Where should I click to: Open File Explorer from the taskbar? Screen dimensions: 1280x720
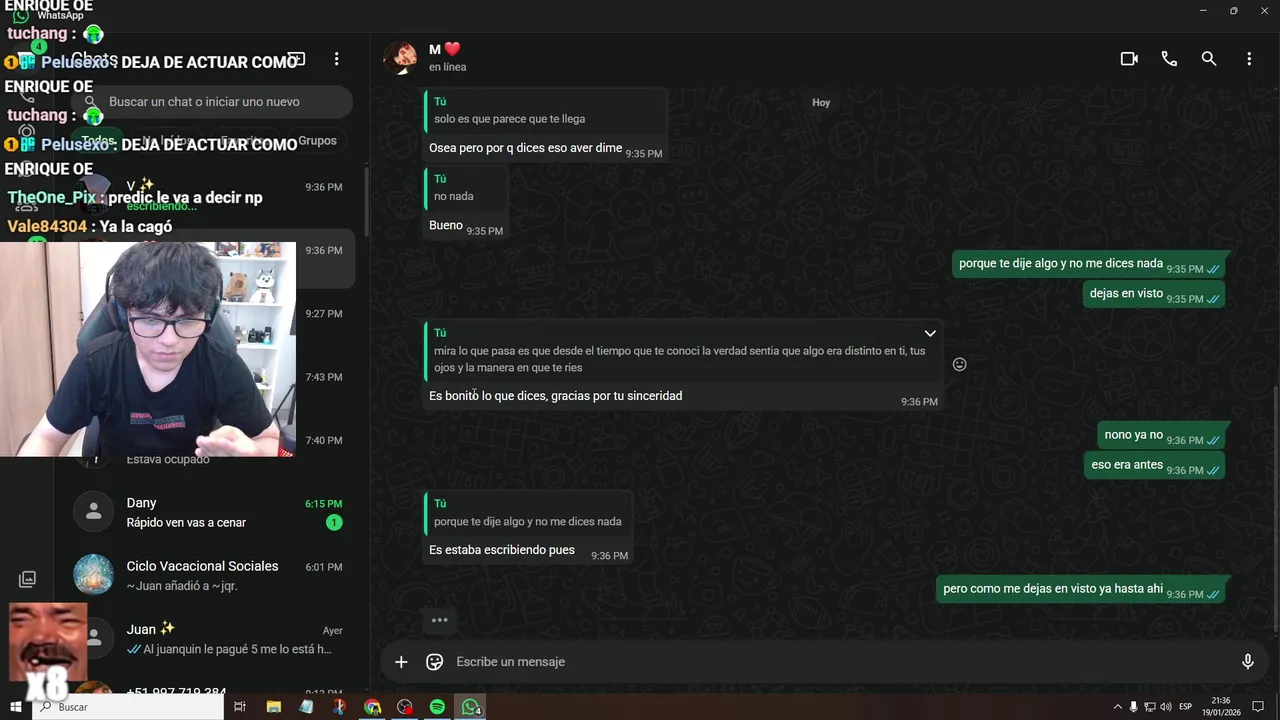click(x=274, y=707)
